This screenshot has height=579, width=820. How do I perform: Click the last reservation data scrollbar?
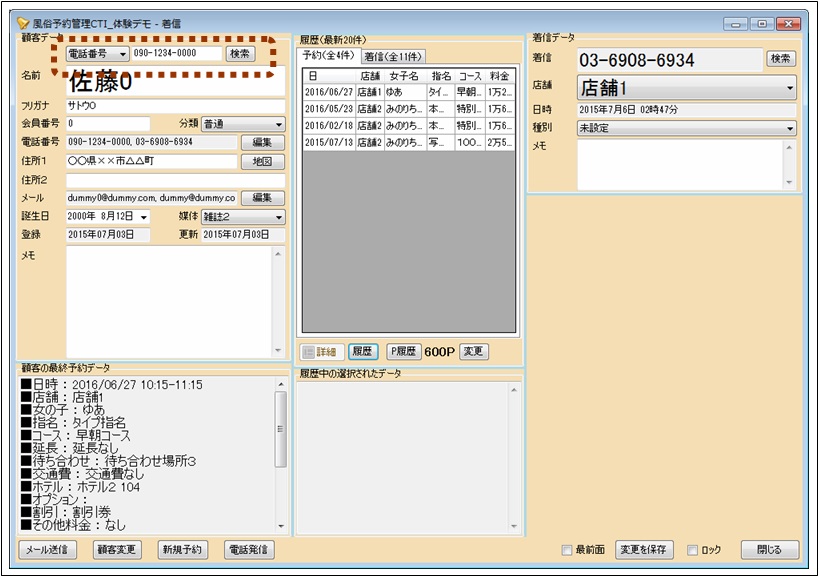tap(281, 455)
